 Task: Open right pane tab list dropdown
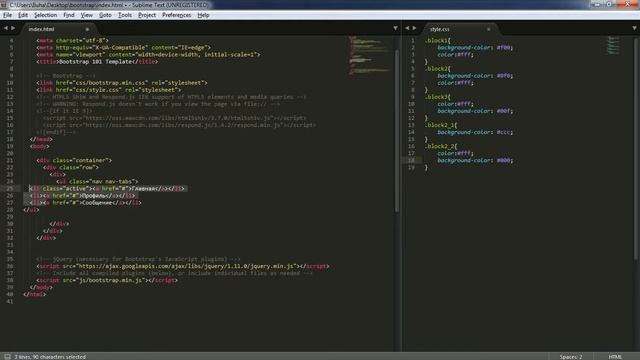[634, 28]
